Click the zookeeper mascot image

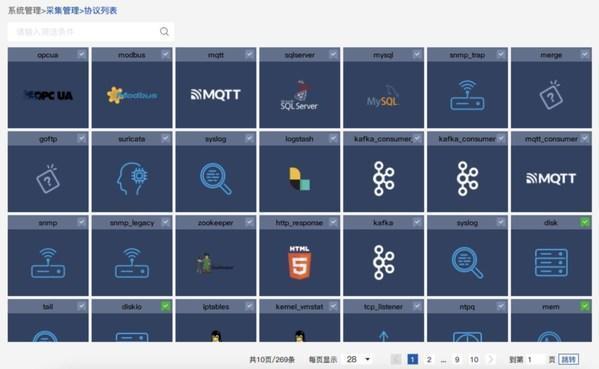coord(215,263)
